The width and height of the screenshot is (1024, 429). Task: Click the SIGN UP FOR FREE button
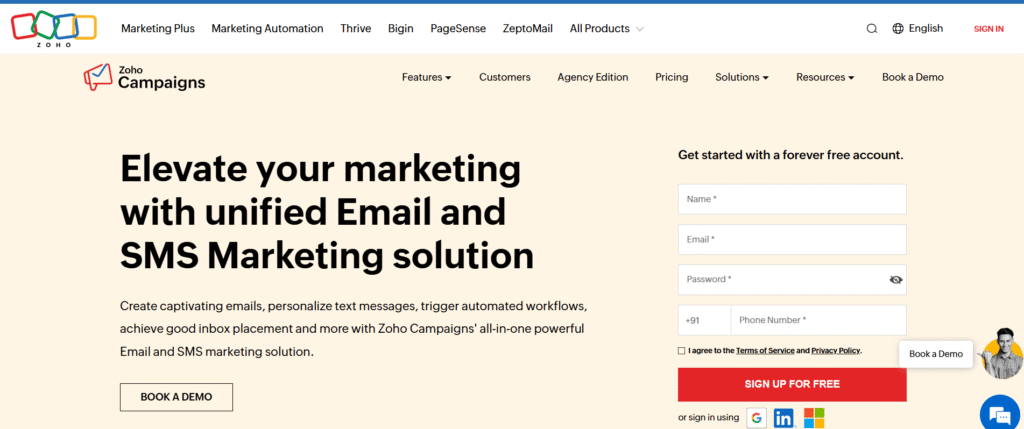[792, 384]
